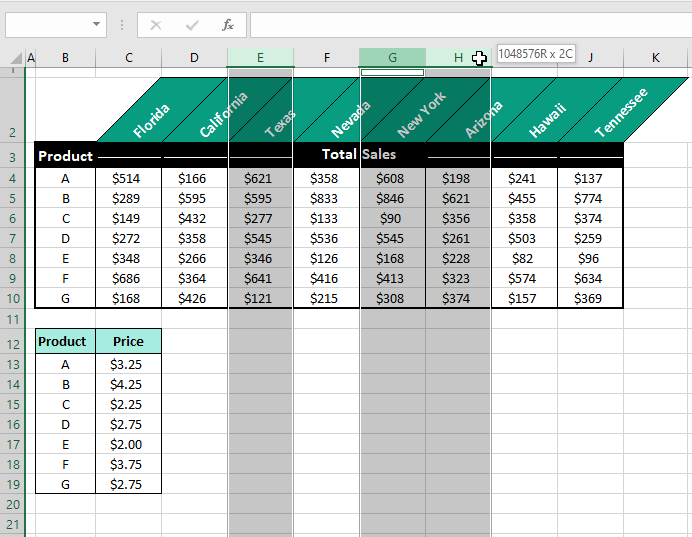Click price cell $3.75

(128, 465)
